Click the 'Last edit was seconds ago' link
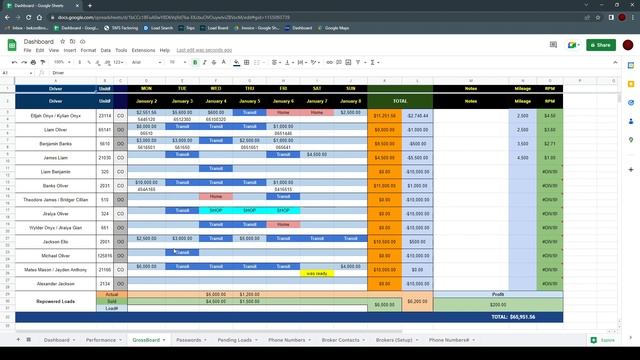Image resolution: width=640 pixels, height=360 pixels. pos(204,50)
